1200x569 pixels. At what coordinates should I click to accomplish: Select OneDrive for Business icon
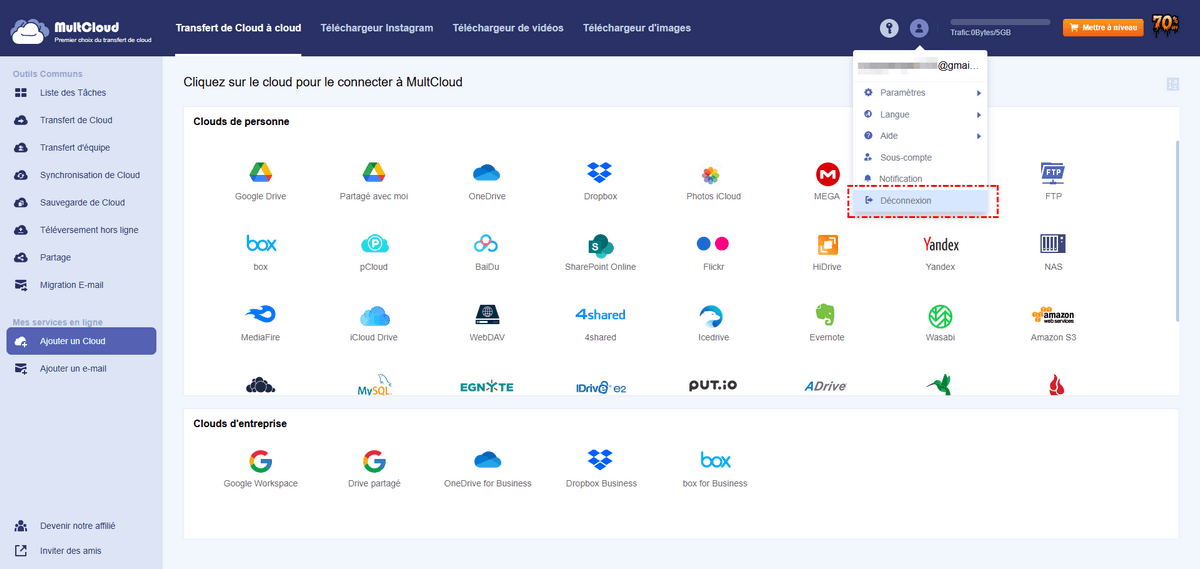tap(487, 461)
